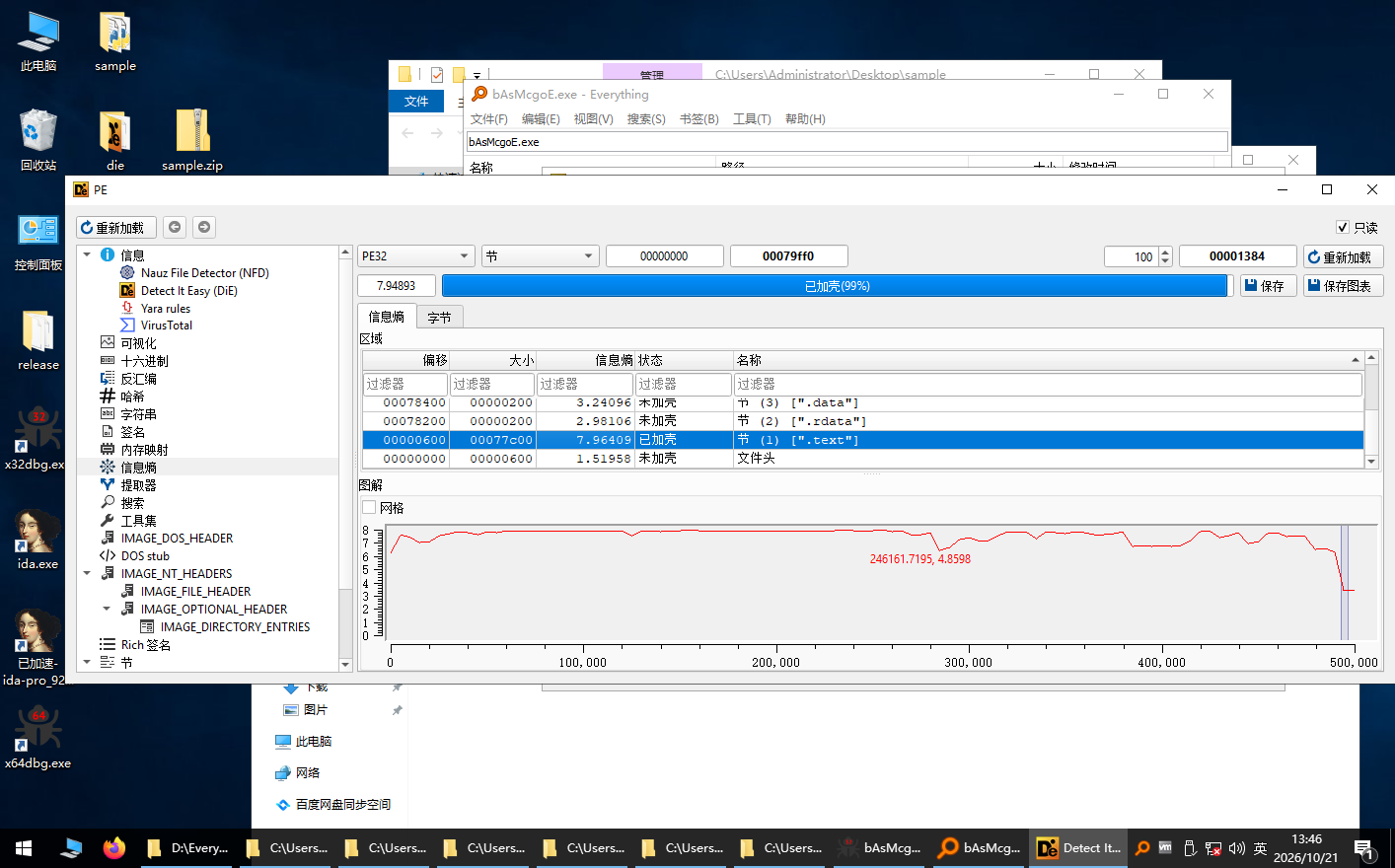Open Nauz File Detector (NFD) in the tree
This screenshot has height=868, width=1395.
pyautogui.click(x=204, y=273)
